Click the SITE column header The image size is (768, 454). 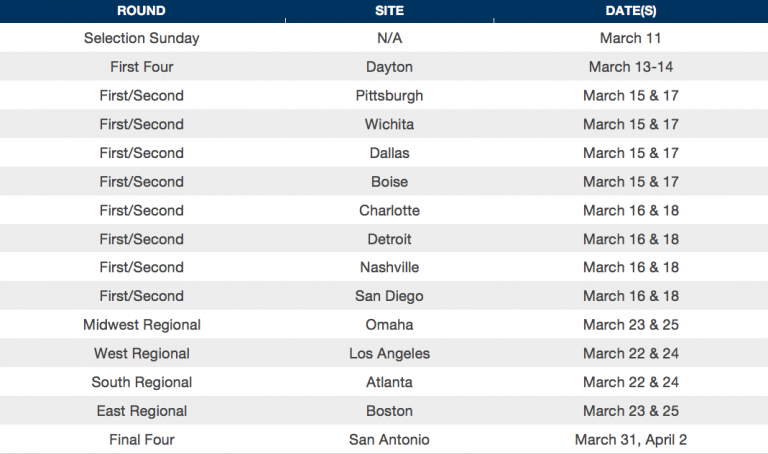click(x=389, y=11)
